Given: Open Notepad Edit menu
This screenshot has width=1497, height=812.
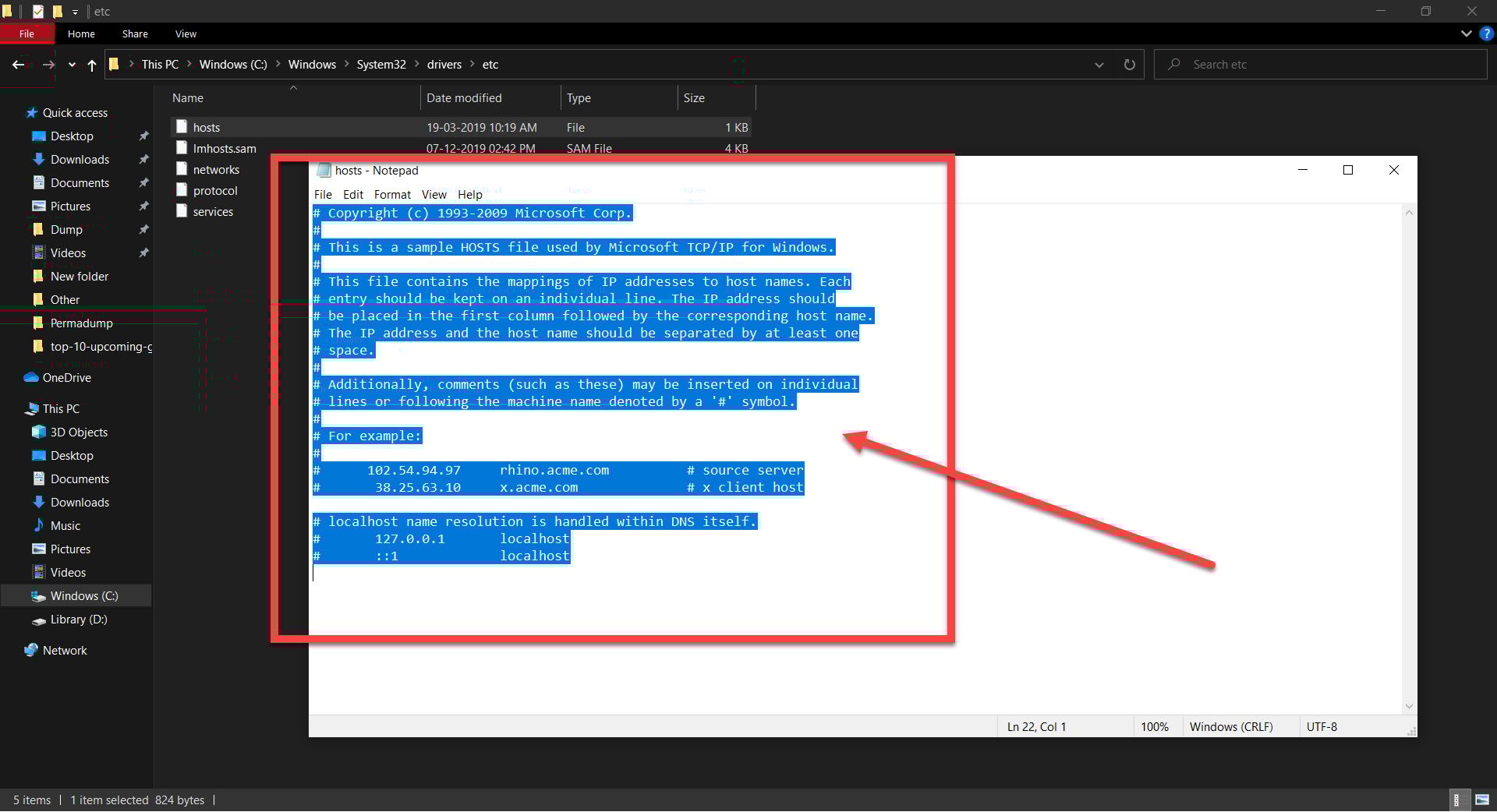Looking at the screenshot, I should (353, 195).
